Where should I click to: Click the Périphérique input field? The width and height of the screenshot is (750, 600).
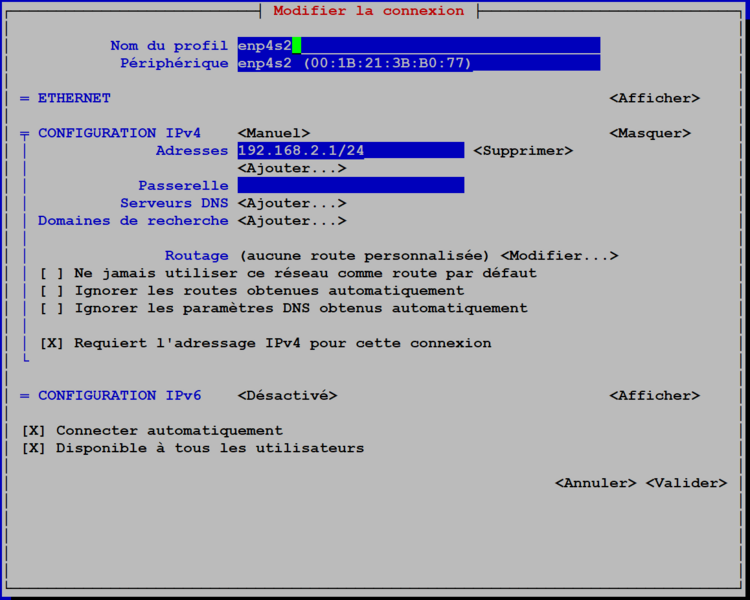[x=419, y=63]
